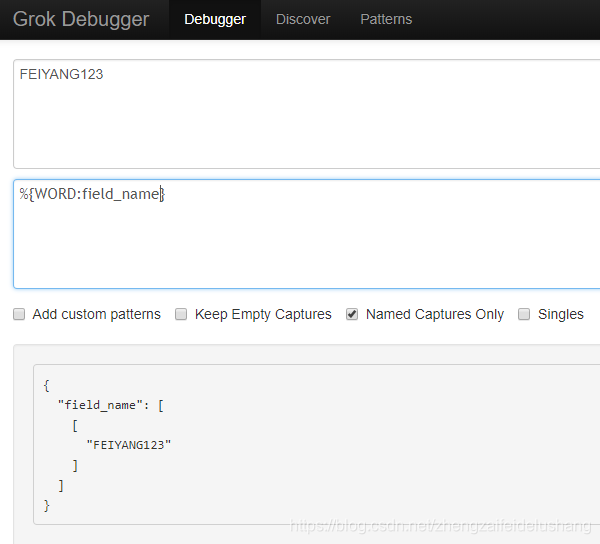Click the "field_name" key in JSON output

click(x=98, y=404)
